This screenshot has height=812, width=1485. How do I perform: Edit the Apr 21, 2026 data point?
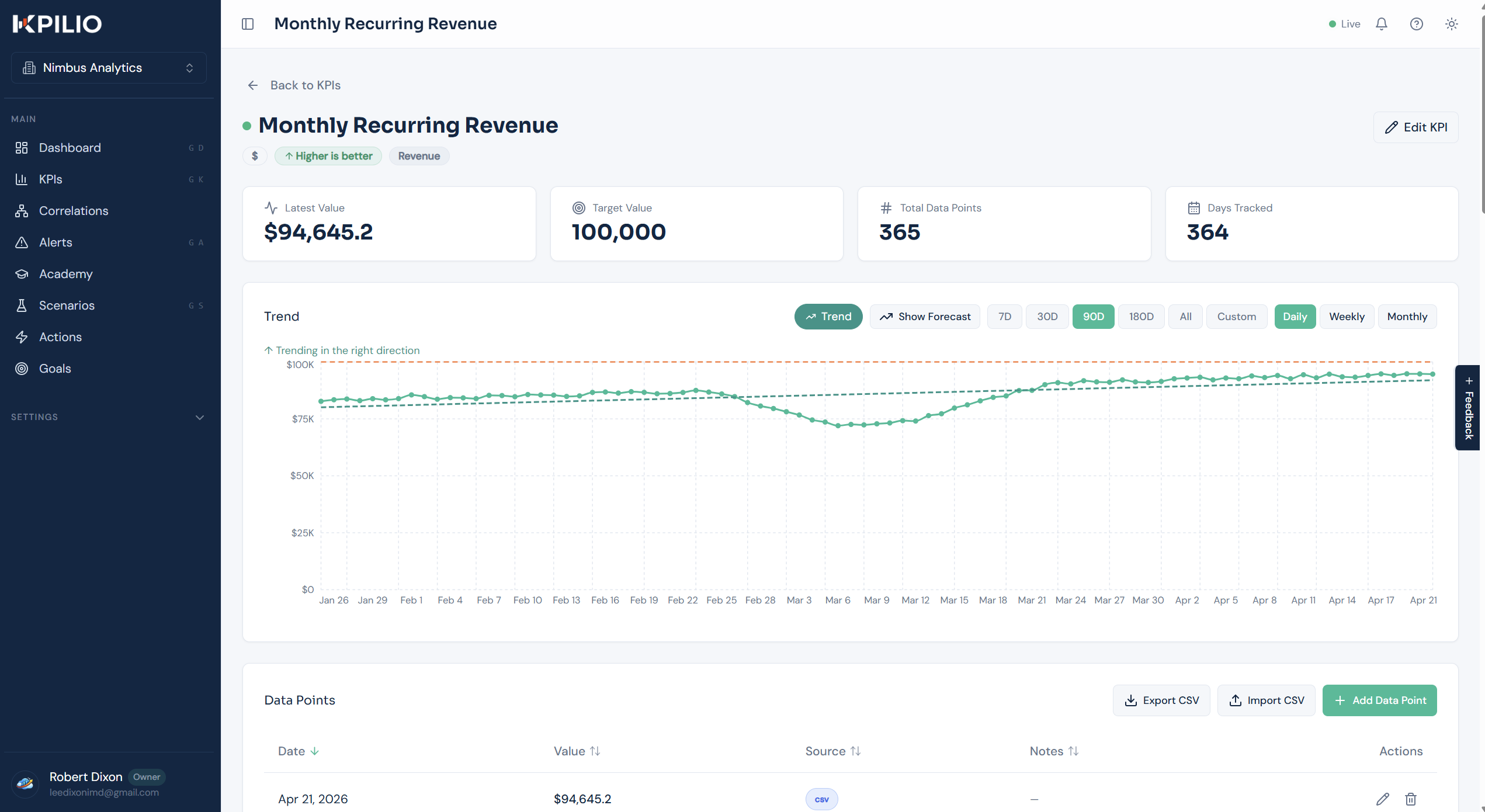pos(1383,799)
